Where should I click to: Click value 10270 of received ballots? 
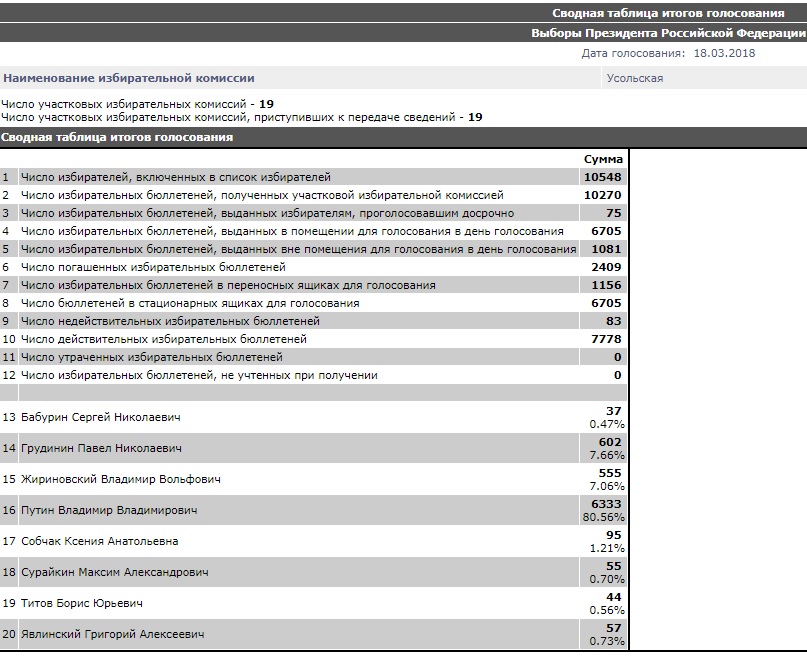[603, 195]
